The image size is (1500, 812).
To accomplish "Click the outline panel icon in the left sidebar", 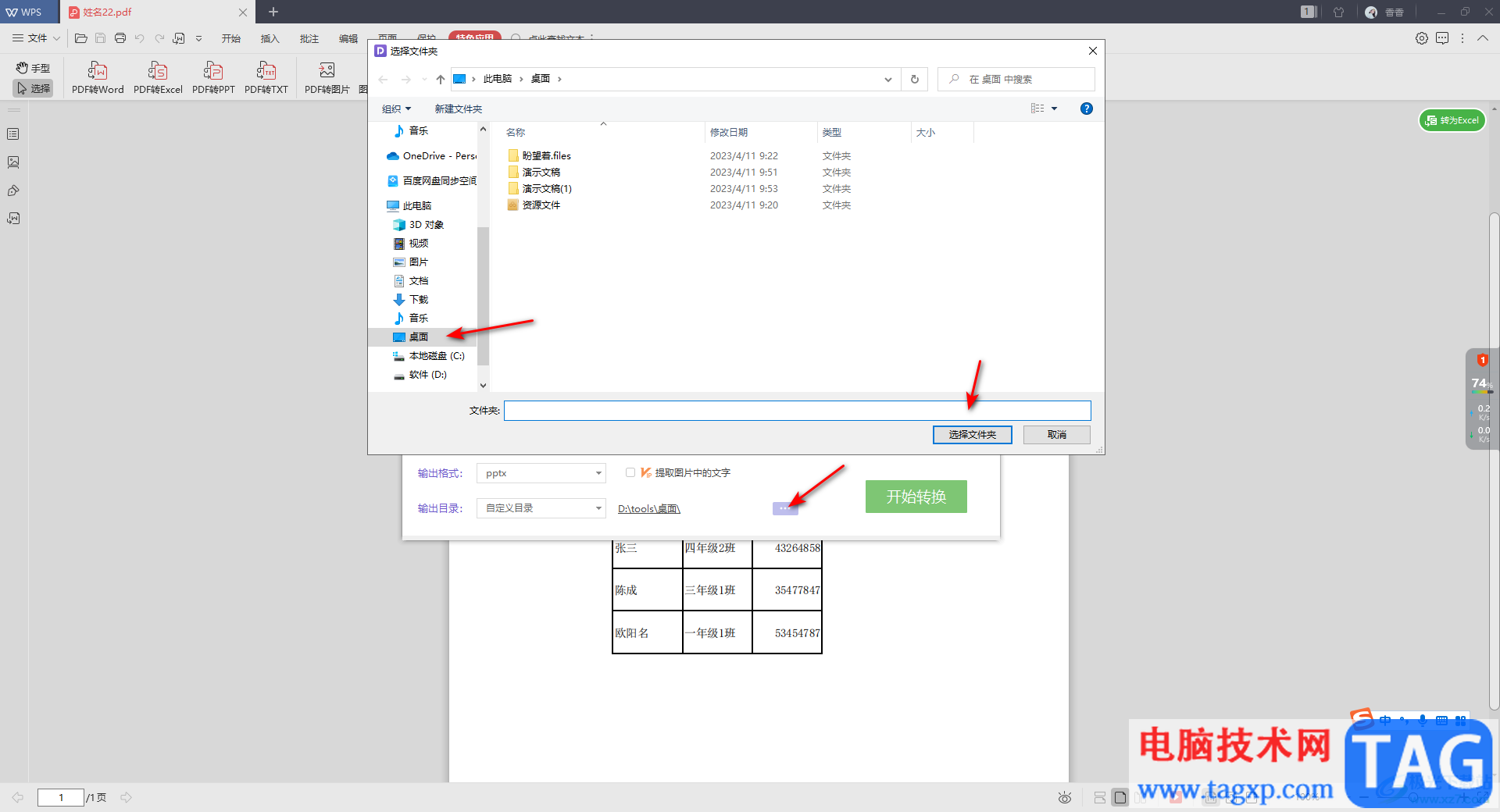I will click(13, 134).
